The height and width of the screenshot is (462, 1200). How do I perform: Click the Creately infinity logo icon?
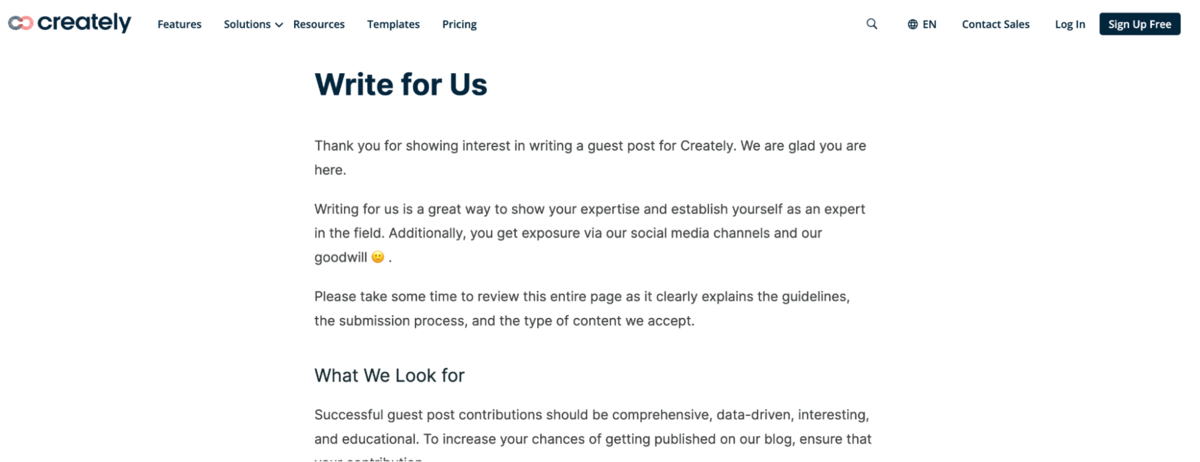pyautogui.click(x=20, y=23)
